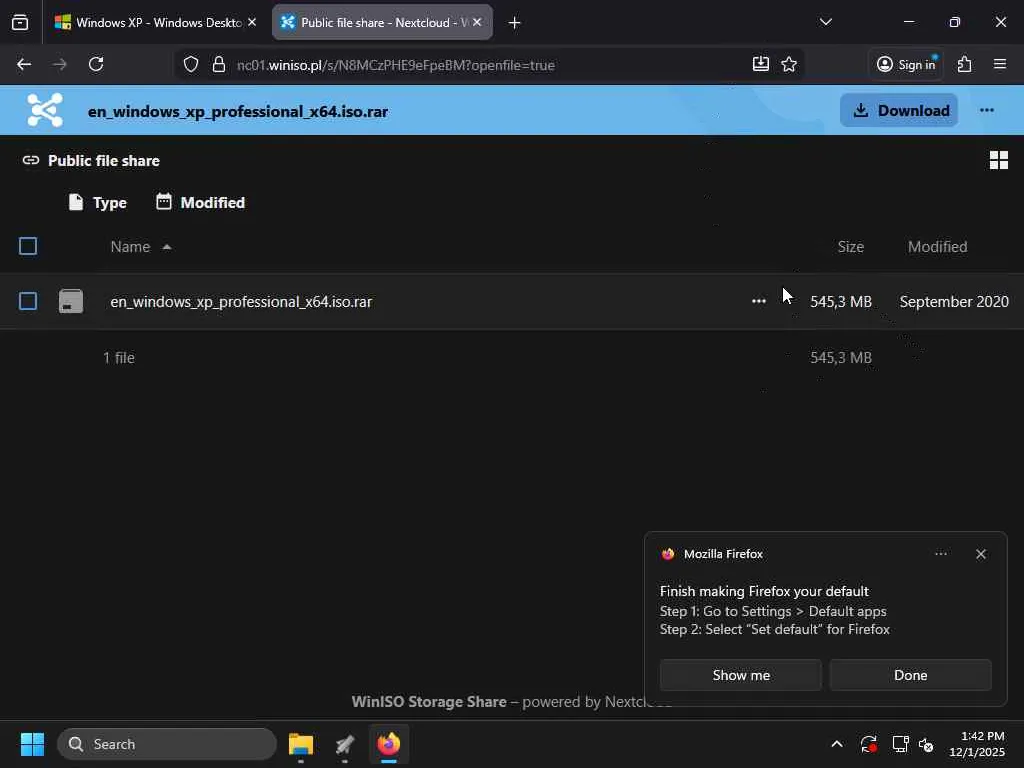Install site as app icon in address bar
The image size is (1024, 768).
point(761,64)
